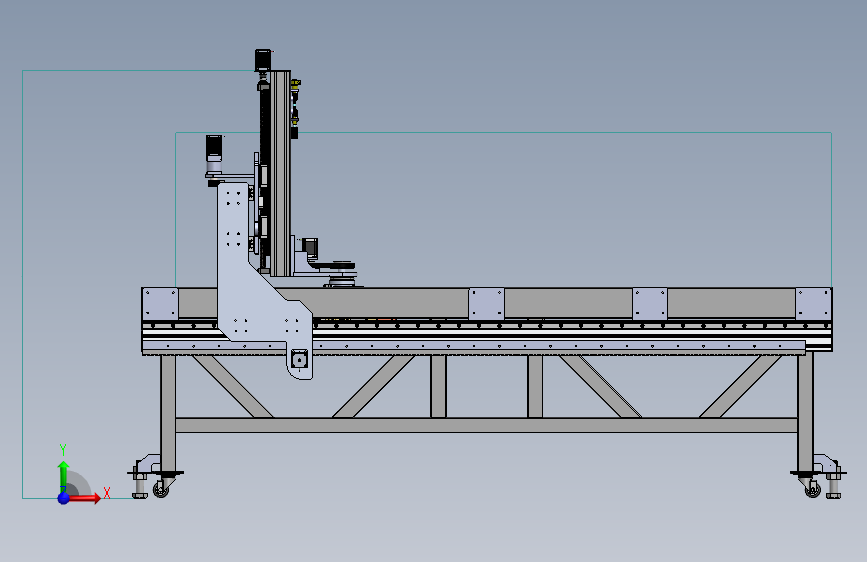Select the right table leg
This screenshot has width=867, height=562.
(805, 413)
